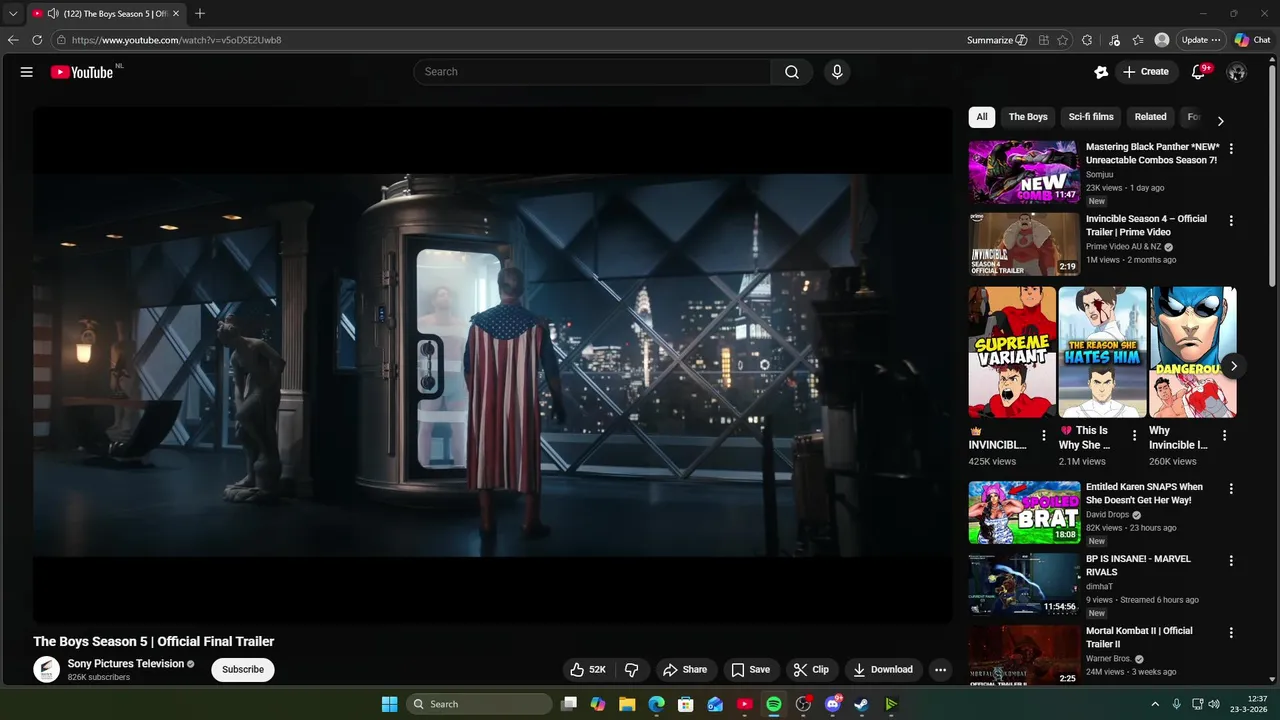Open the media control music-note icon
1280x720 pixels.
pyautogui.click(x=1115, y=40)
